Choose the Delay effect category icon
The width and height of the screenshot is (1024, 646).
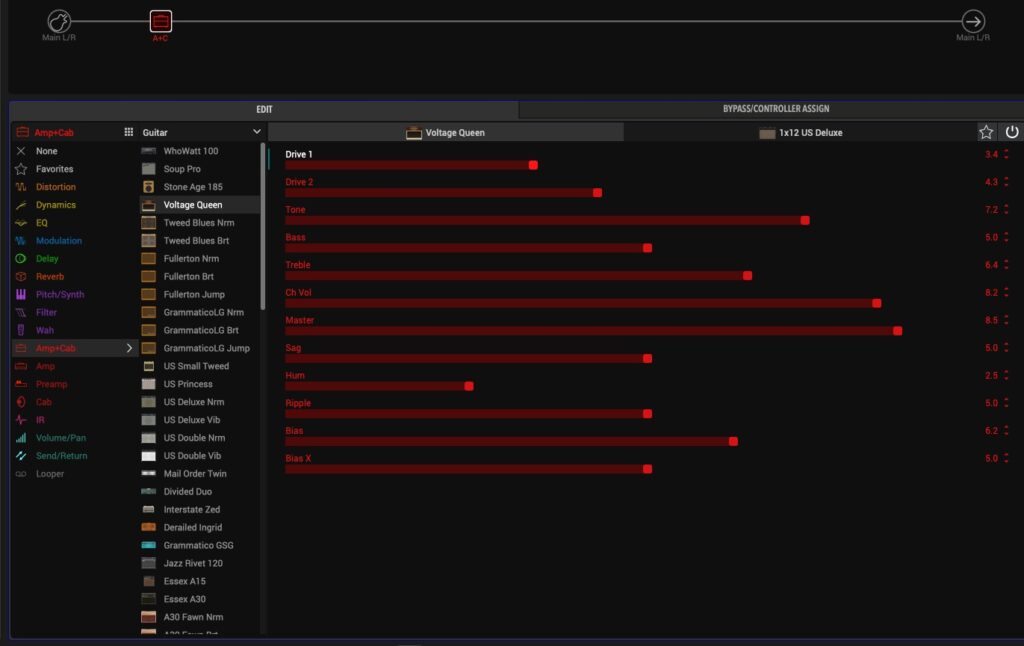[x=20, y=259]
